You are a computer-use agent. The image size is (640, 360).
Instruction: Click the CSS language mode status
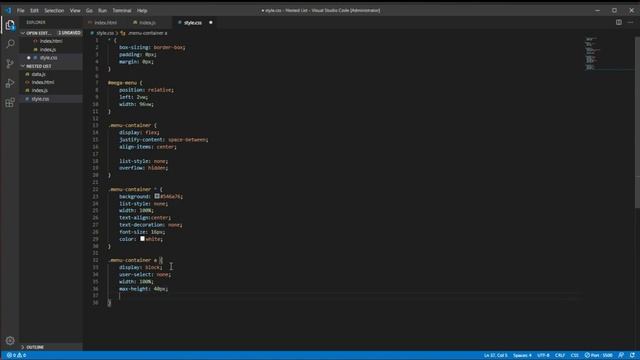574,355
